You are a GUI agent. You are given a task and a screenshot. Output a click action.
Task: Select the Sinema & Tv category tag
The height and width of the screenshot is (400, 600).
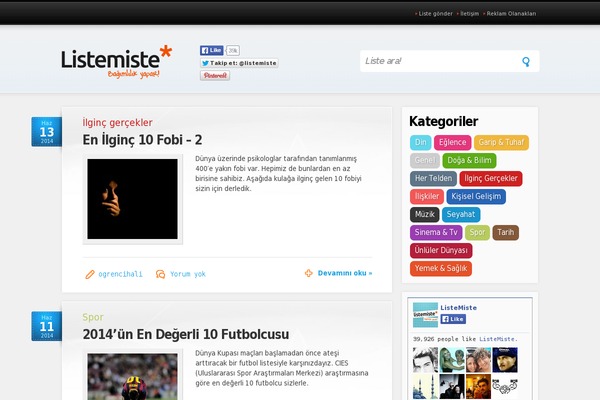[x=436, y=232]
